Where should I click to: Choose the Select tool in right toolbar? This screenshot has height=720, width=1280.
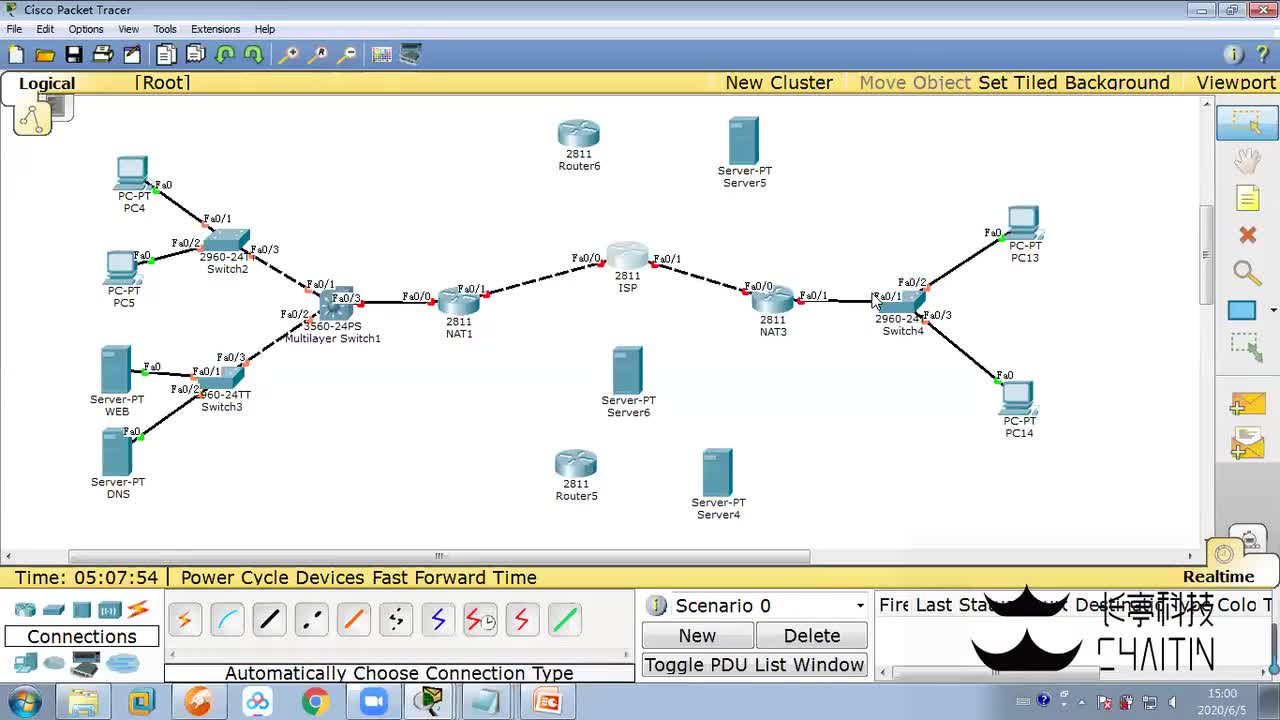(1247, 122)
